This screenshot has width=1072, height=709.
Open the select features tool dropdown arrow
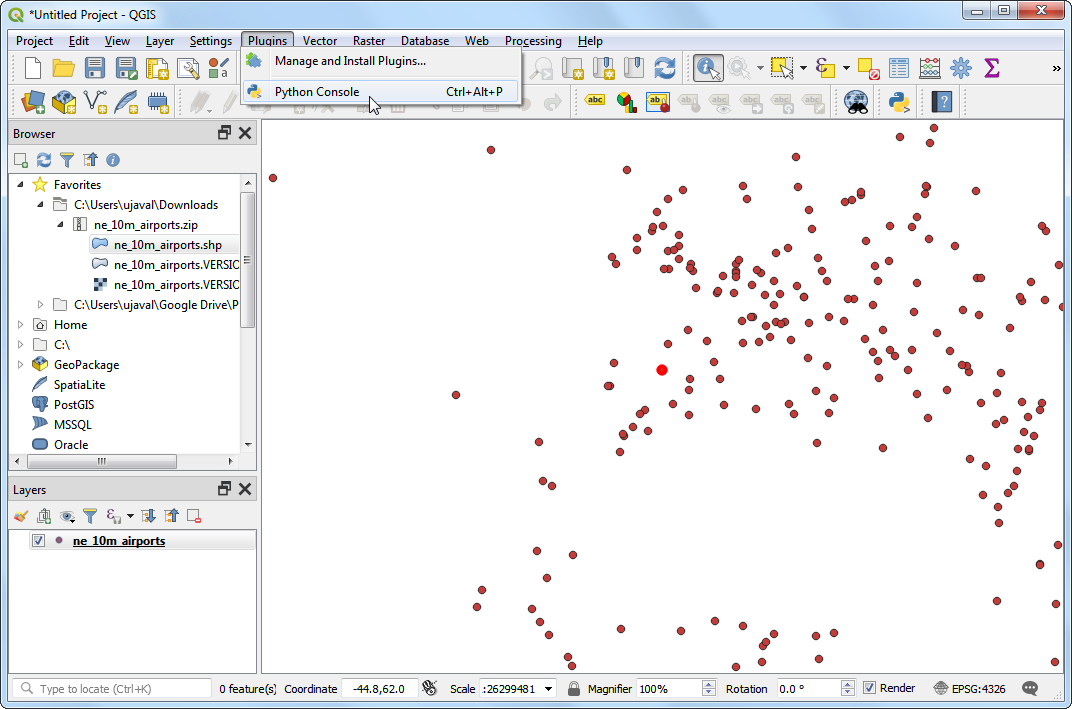click(x=803, y=68)
